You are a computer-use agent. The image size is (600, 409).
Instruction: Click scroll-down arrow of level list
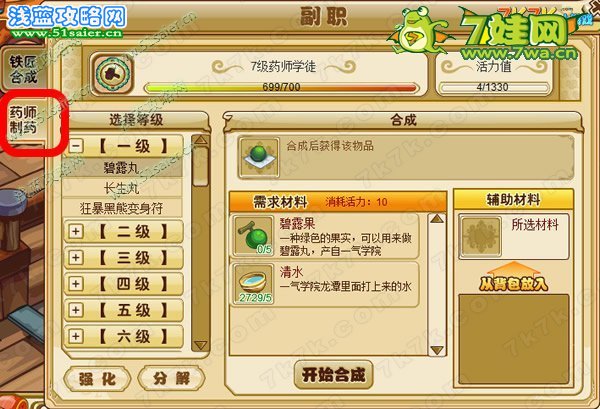tap(200, 345)
